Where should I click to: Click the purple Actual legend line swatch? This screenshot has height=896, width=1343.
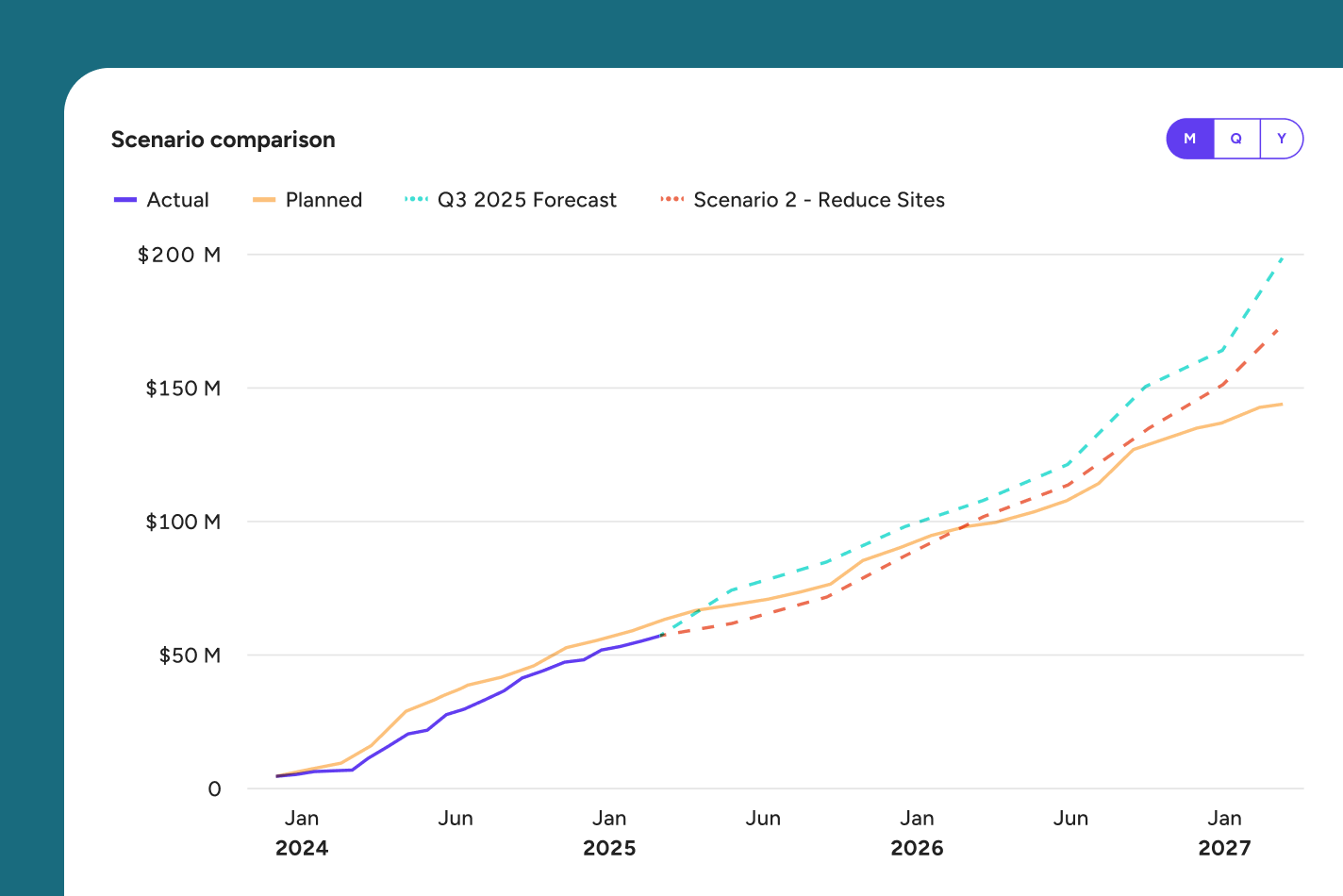click(x=125, y=200)
